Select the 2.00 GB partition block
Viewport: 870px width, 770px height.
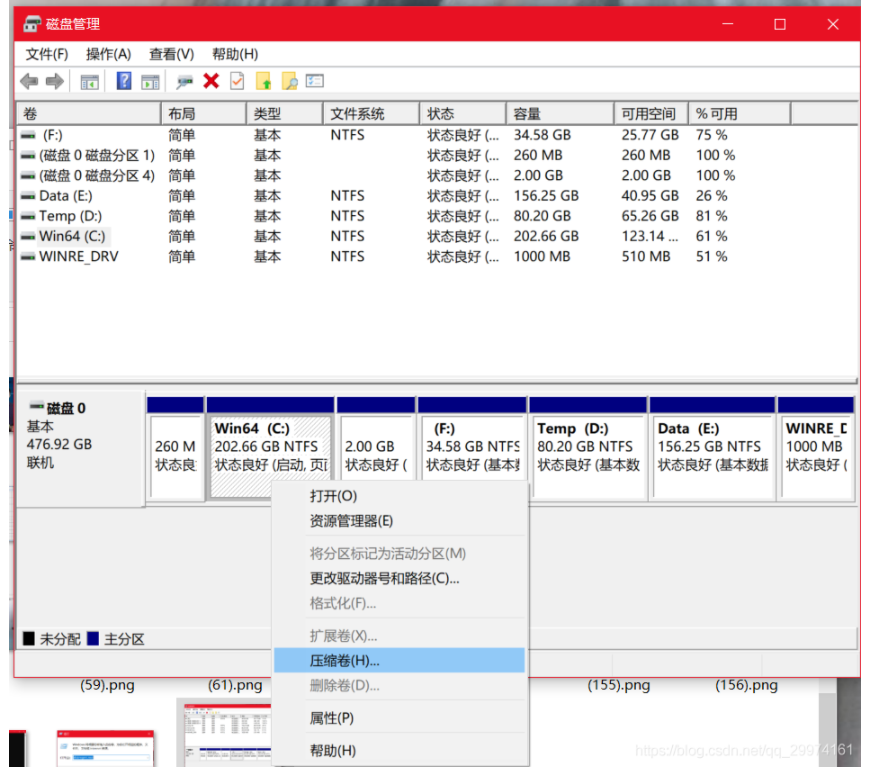pyautogui.click(x=376, y=438)
